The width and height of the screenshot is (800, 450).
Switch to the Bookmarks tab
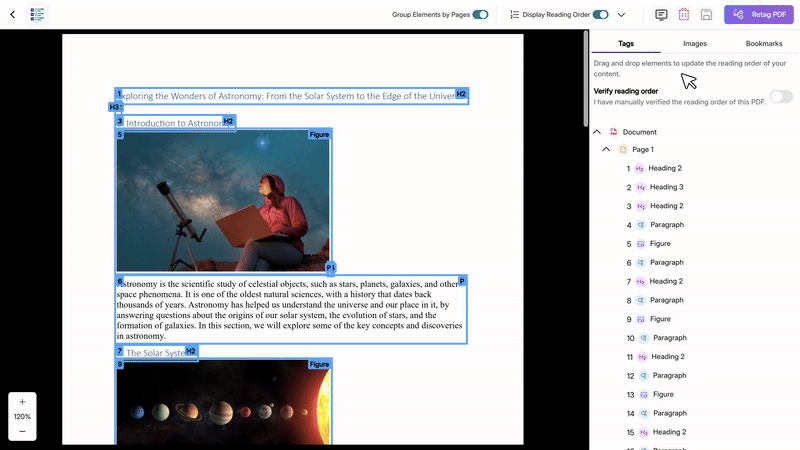click(x=764, y=44)
